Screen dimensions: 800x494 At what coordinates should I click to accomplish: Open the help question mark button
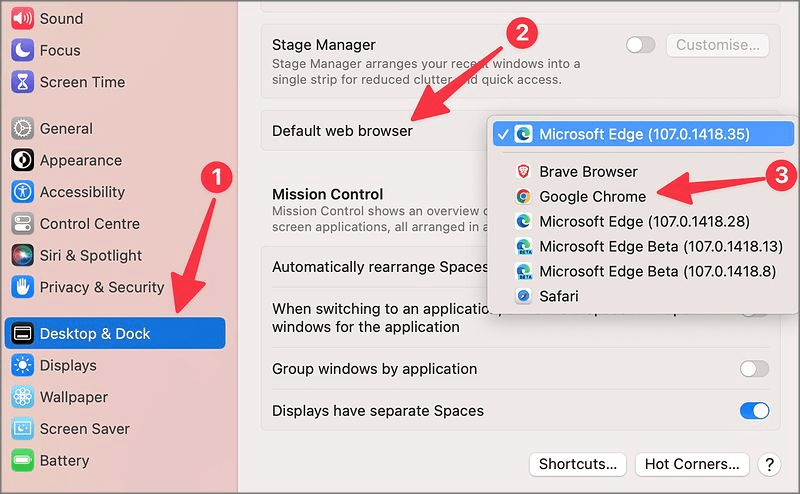tap(769, 464)
